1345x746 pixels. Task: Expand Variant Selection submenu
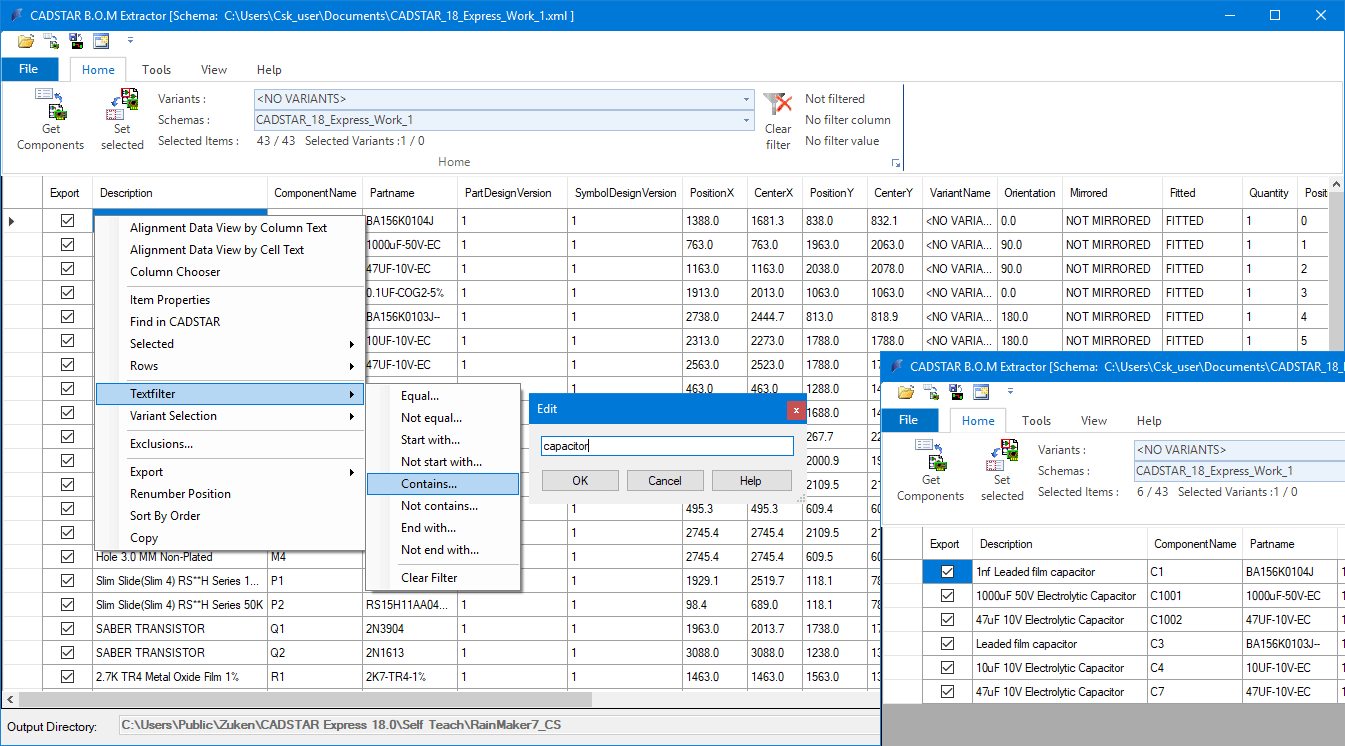point(231,416)
